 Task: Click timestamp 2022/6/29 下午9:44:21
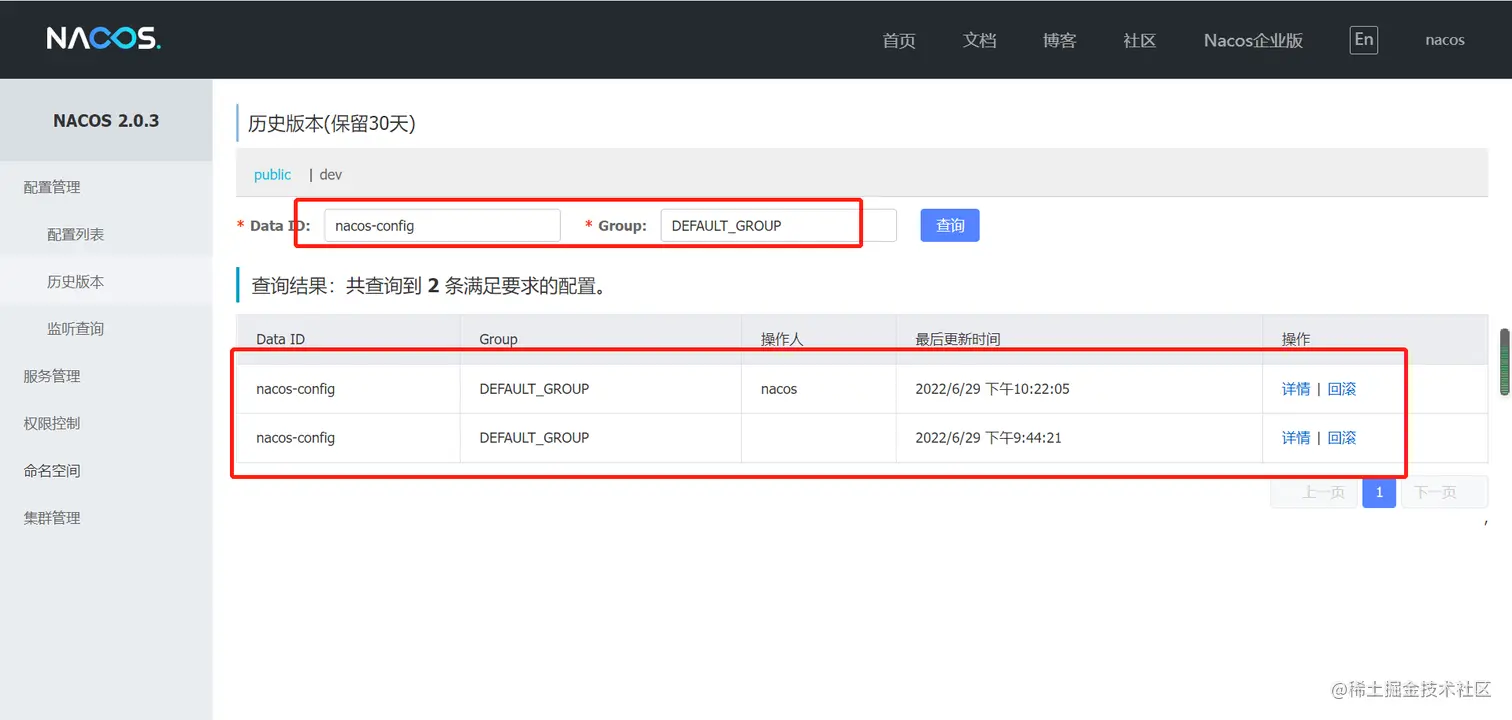988,438
